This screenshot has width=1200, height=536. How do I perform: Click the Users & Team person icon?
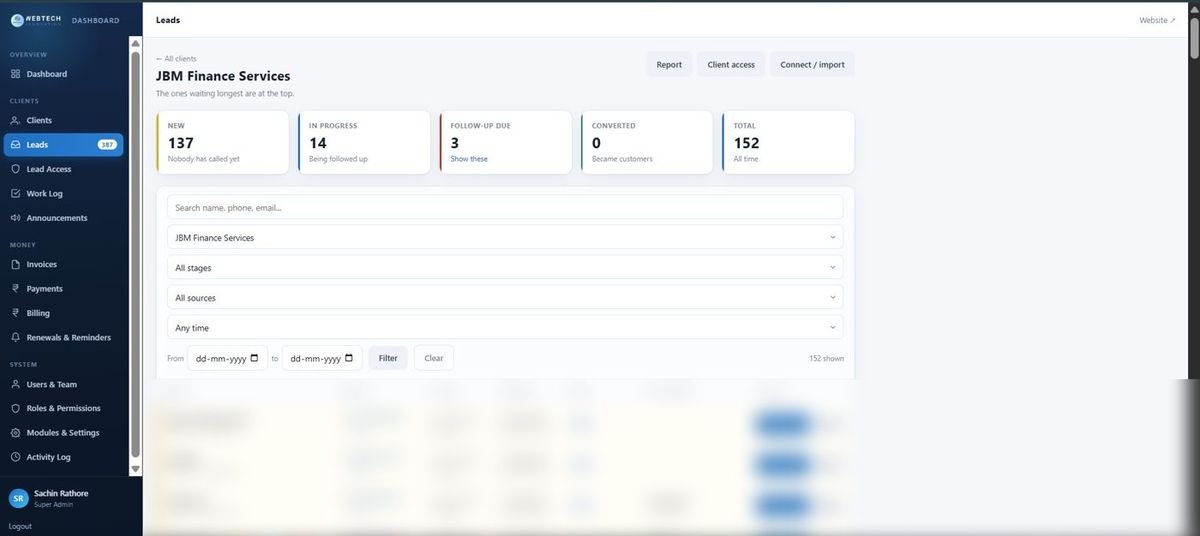(x=15, y=384)
